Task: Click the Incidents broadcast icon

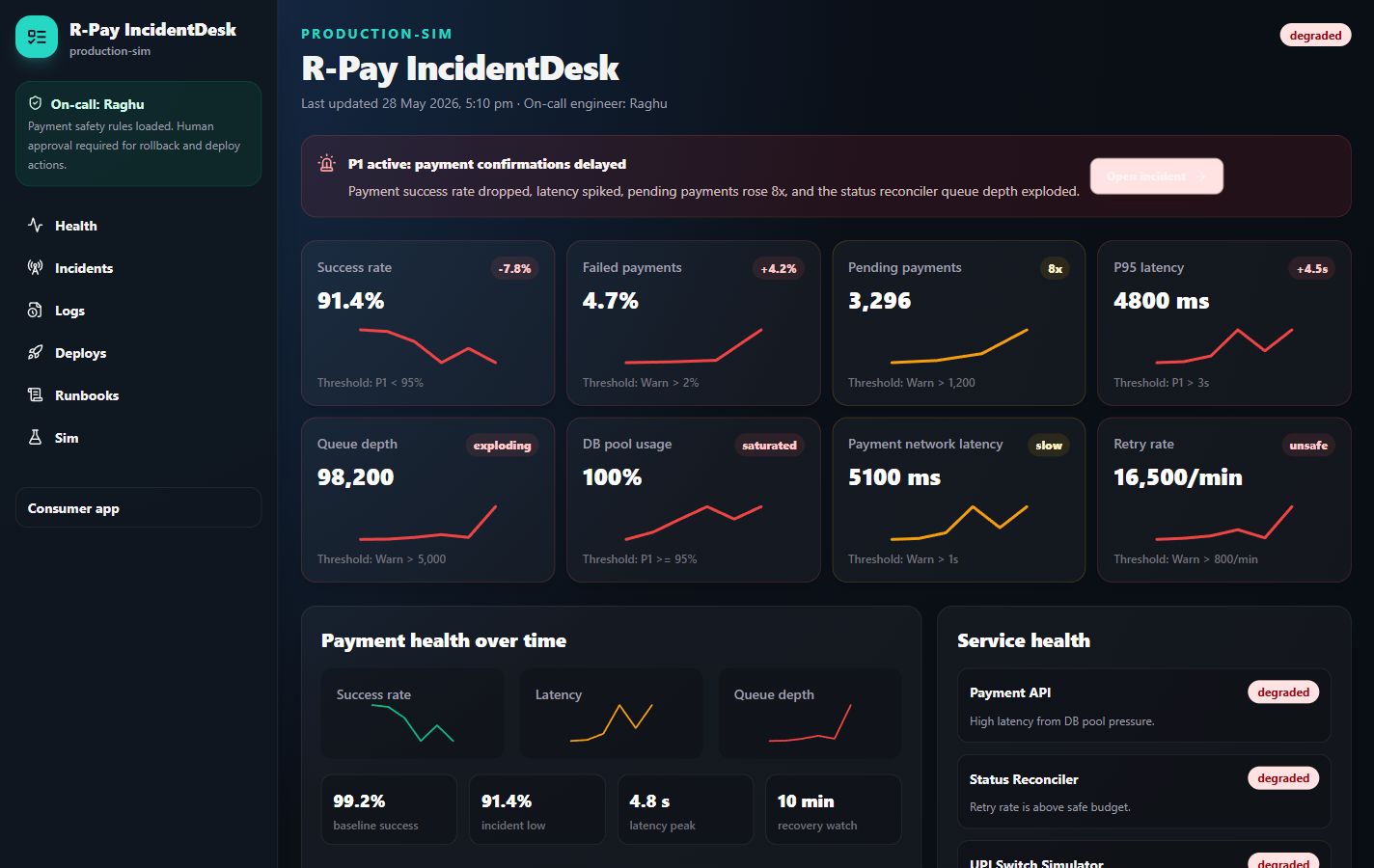Action: [36, 268]
